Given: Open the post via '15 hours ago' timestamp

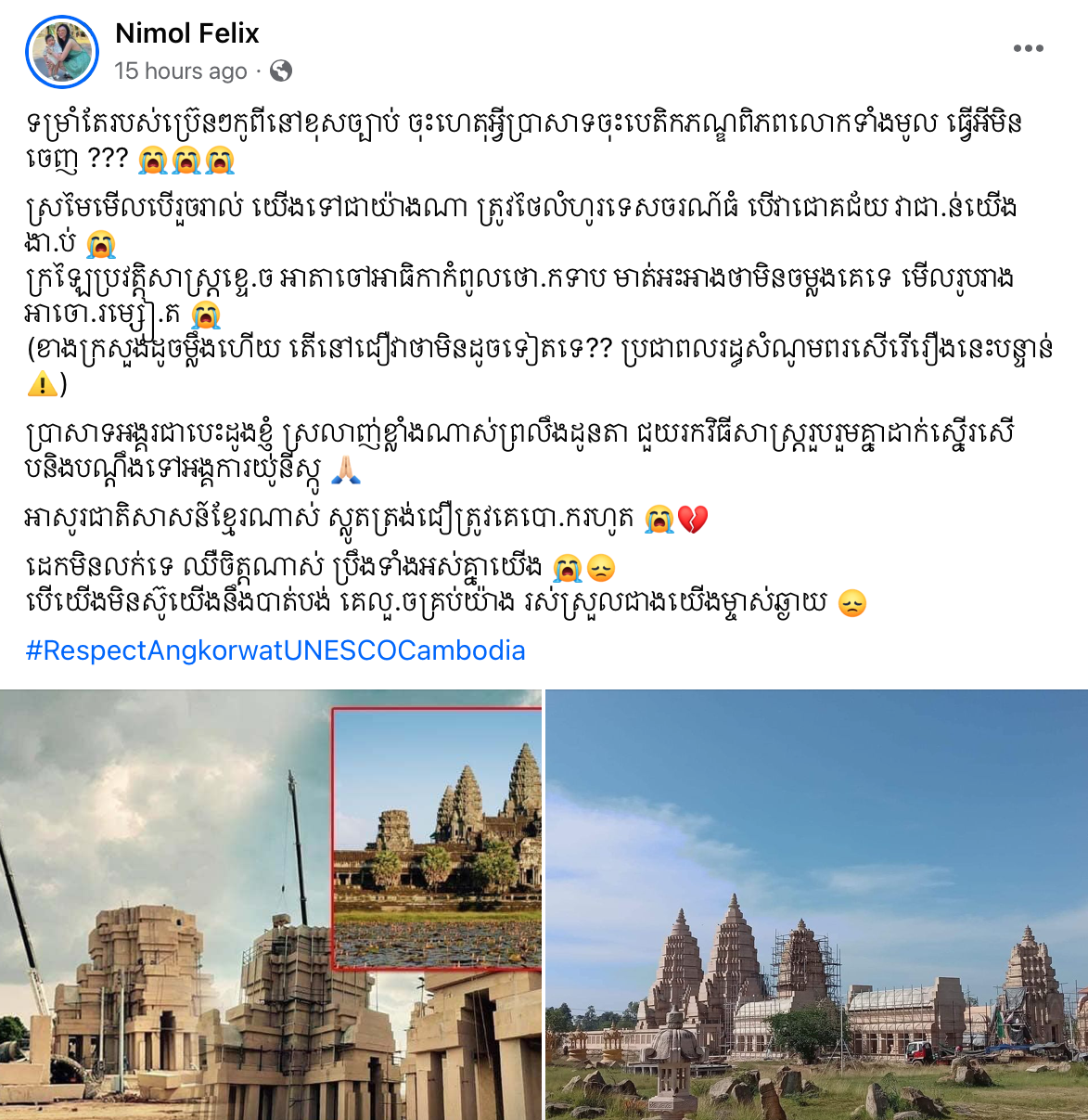Looking at the screenshot, I should tap(181, 71).
